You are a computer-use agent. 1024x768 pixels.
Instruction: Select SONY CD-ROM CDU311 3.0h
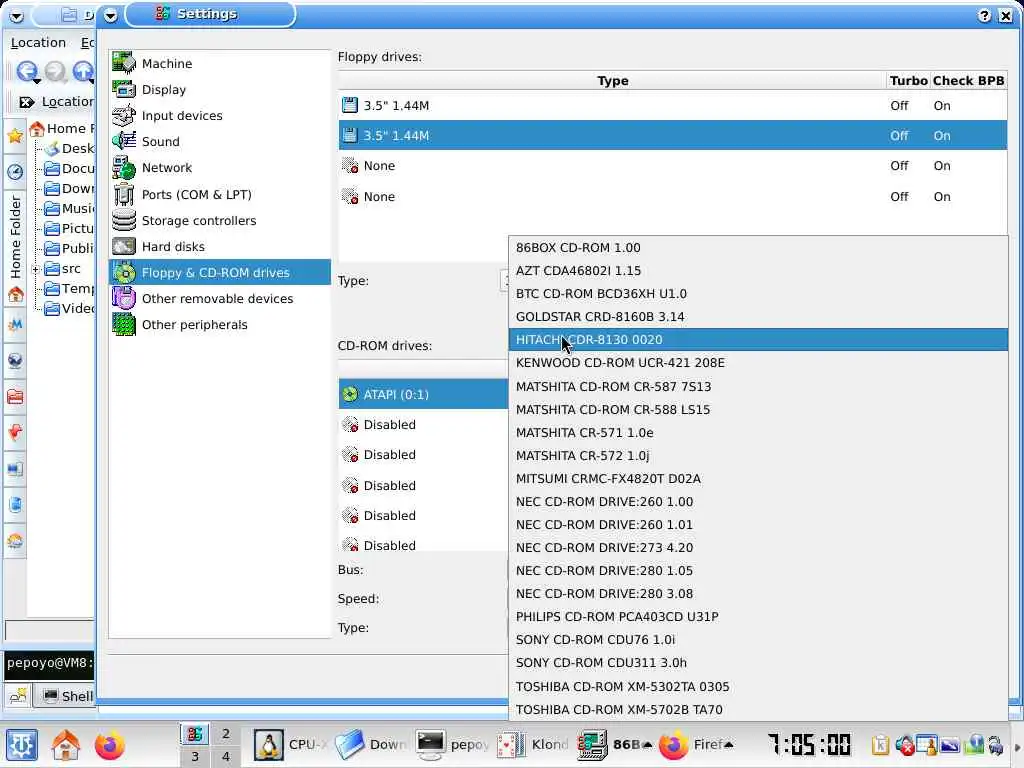click(x=758, y=662)
